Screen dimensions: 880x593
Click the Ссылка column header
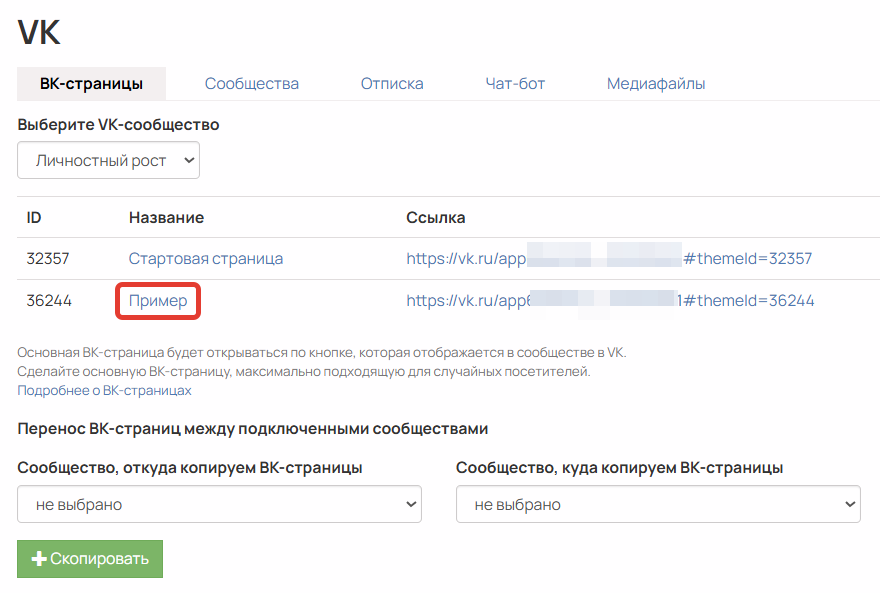point(436,218)
